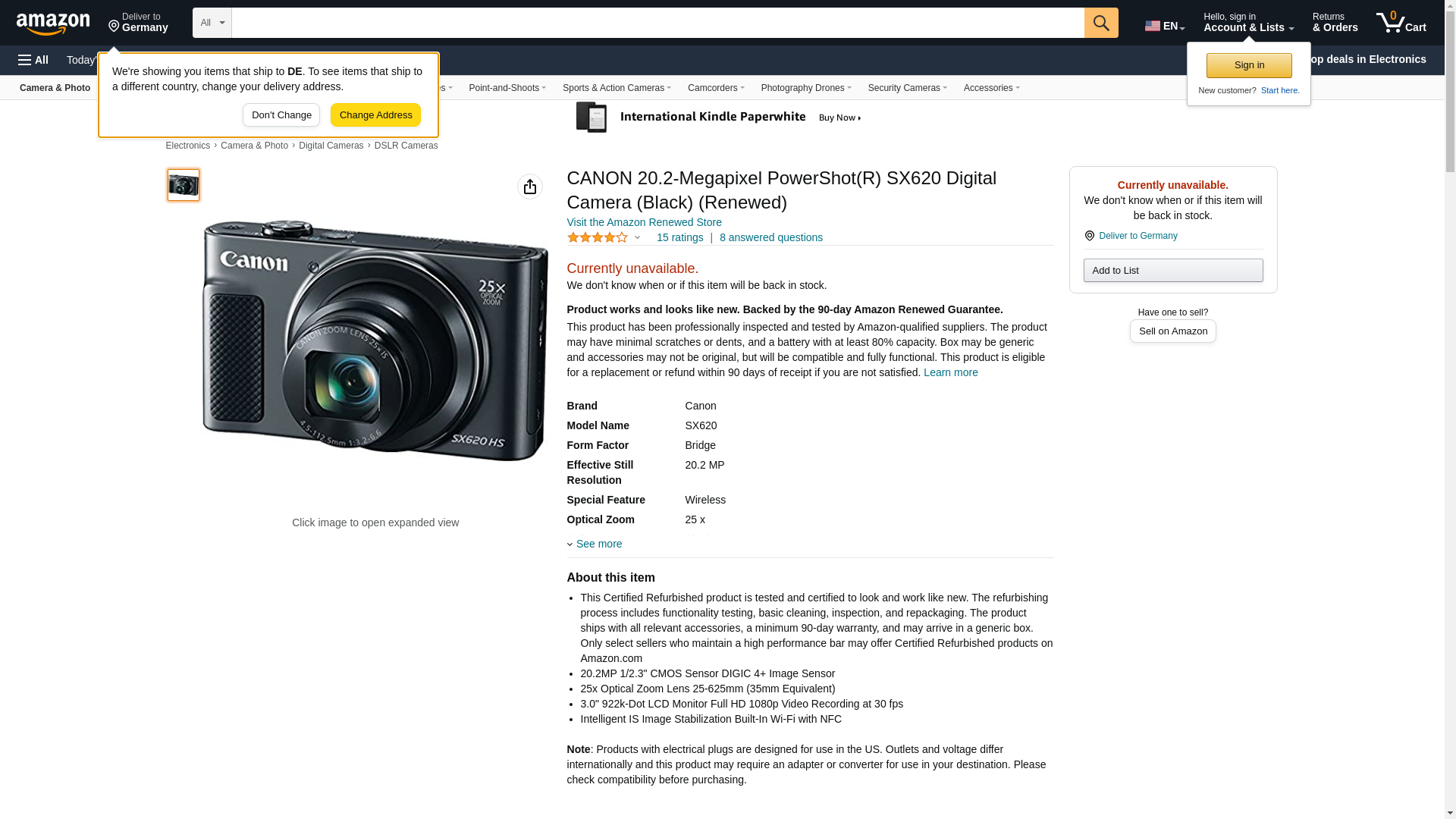Click the Change Address button
The image size is (1456, 819).
pos(375,115)
